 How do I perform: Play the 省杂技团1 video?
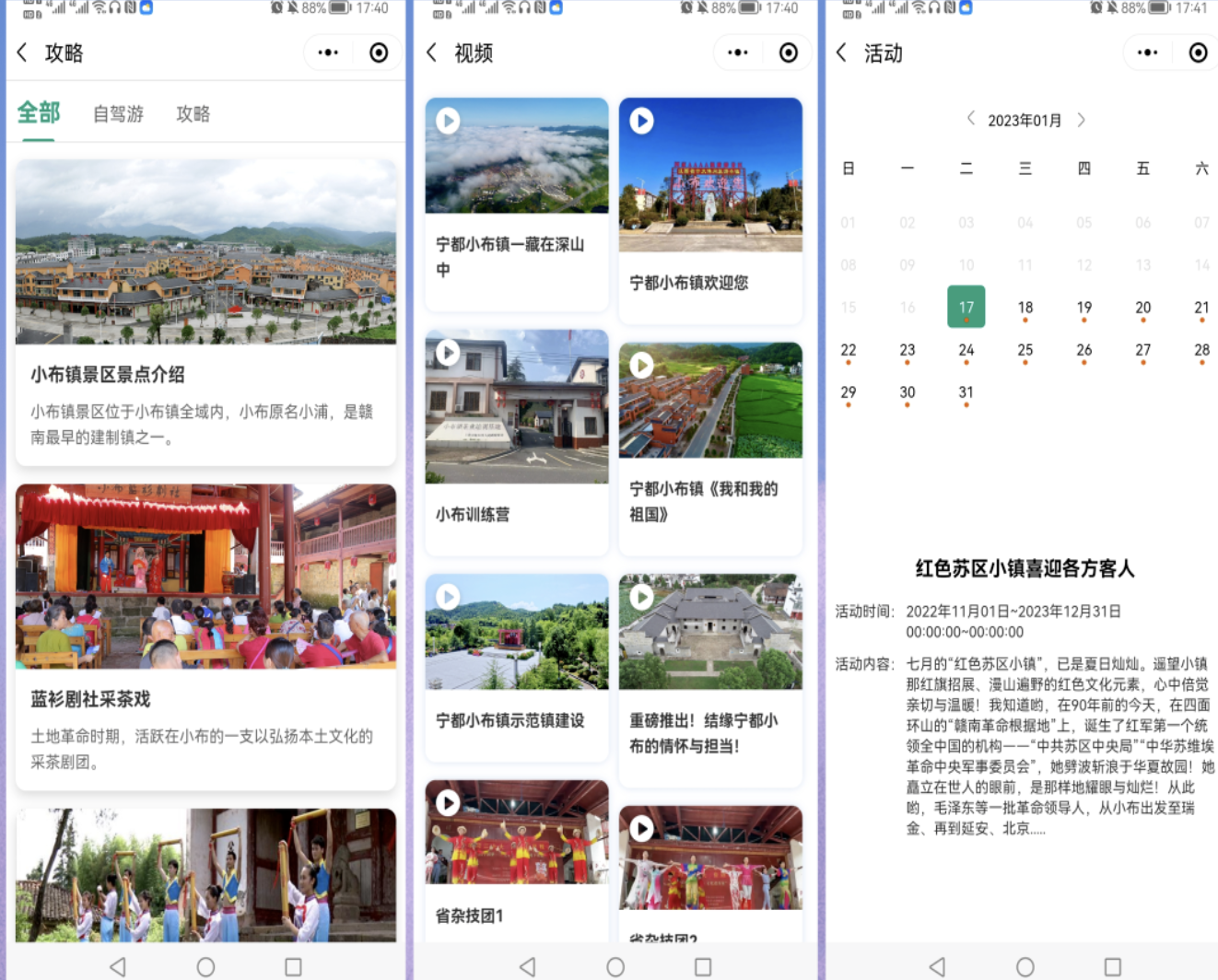448,803
